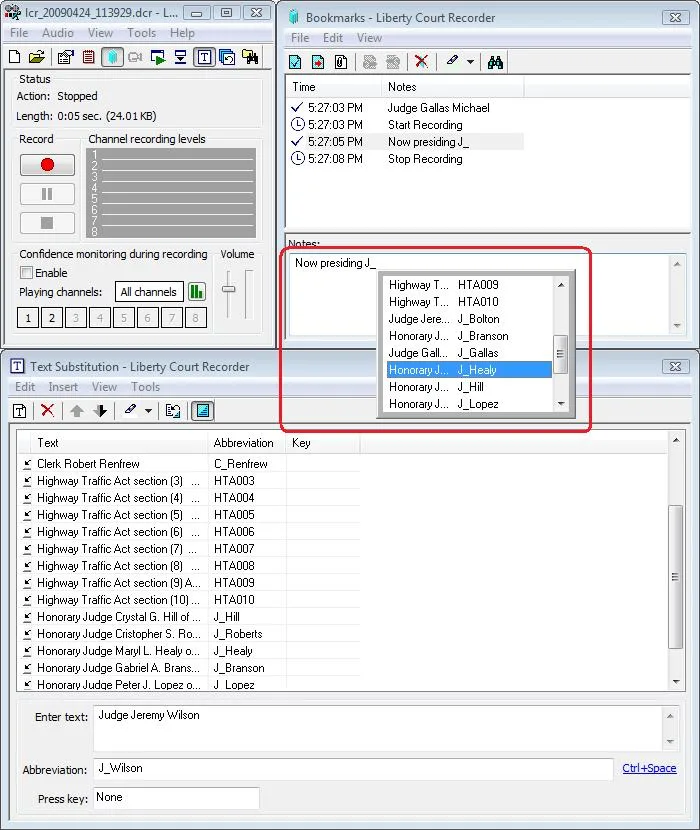Viewport: 700px width, 830px height.
Task: Open the folder search binoculars icon
Action: pos(250,57)
